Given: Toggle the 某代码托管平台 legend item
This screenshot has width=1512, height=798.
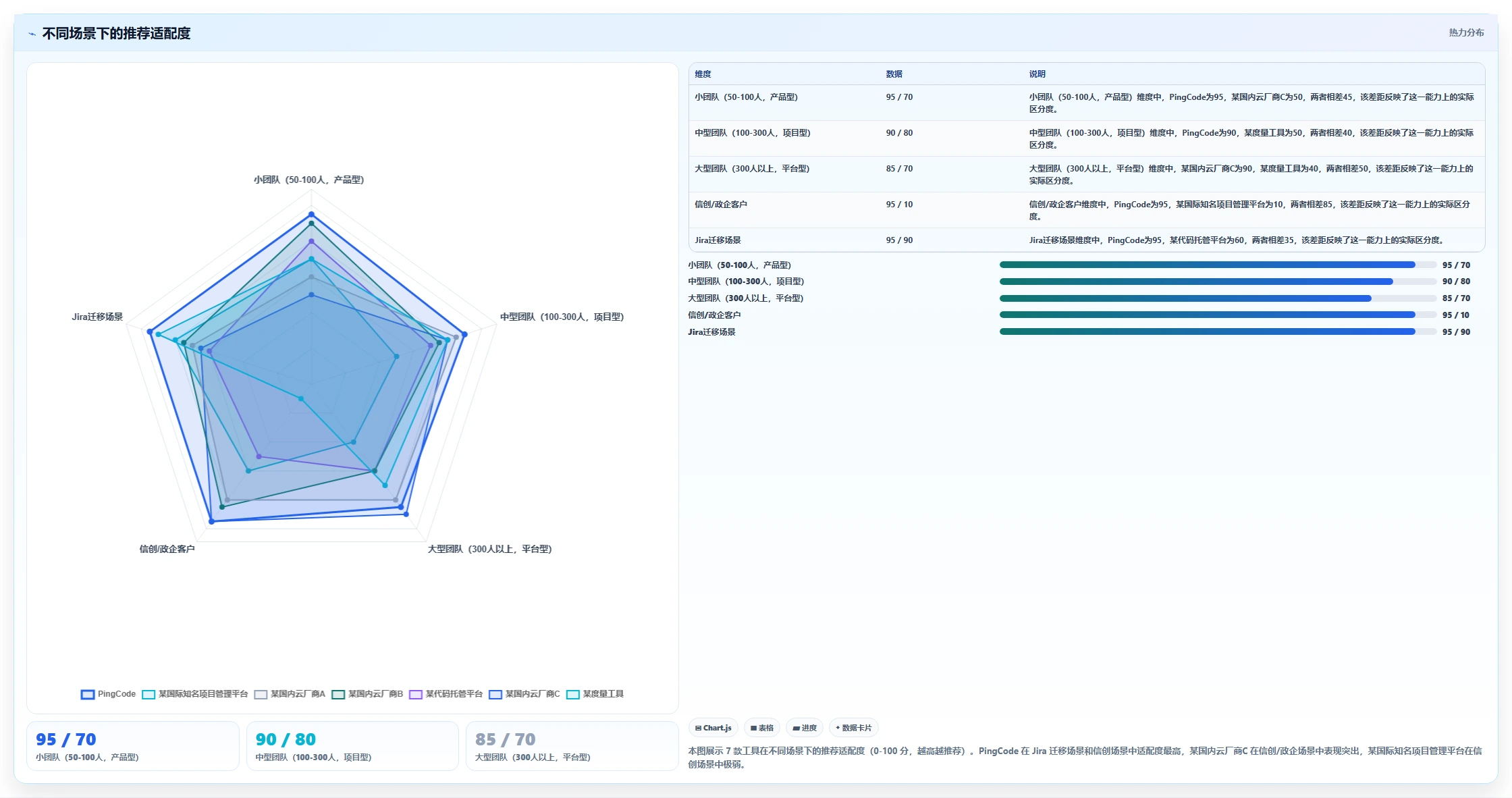Looking at the screenshot, I should [x=446, y=694].
